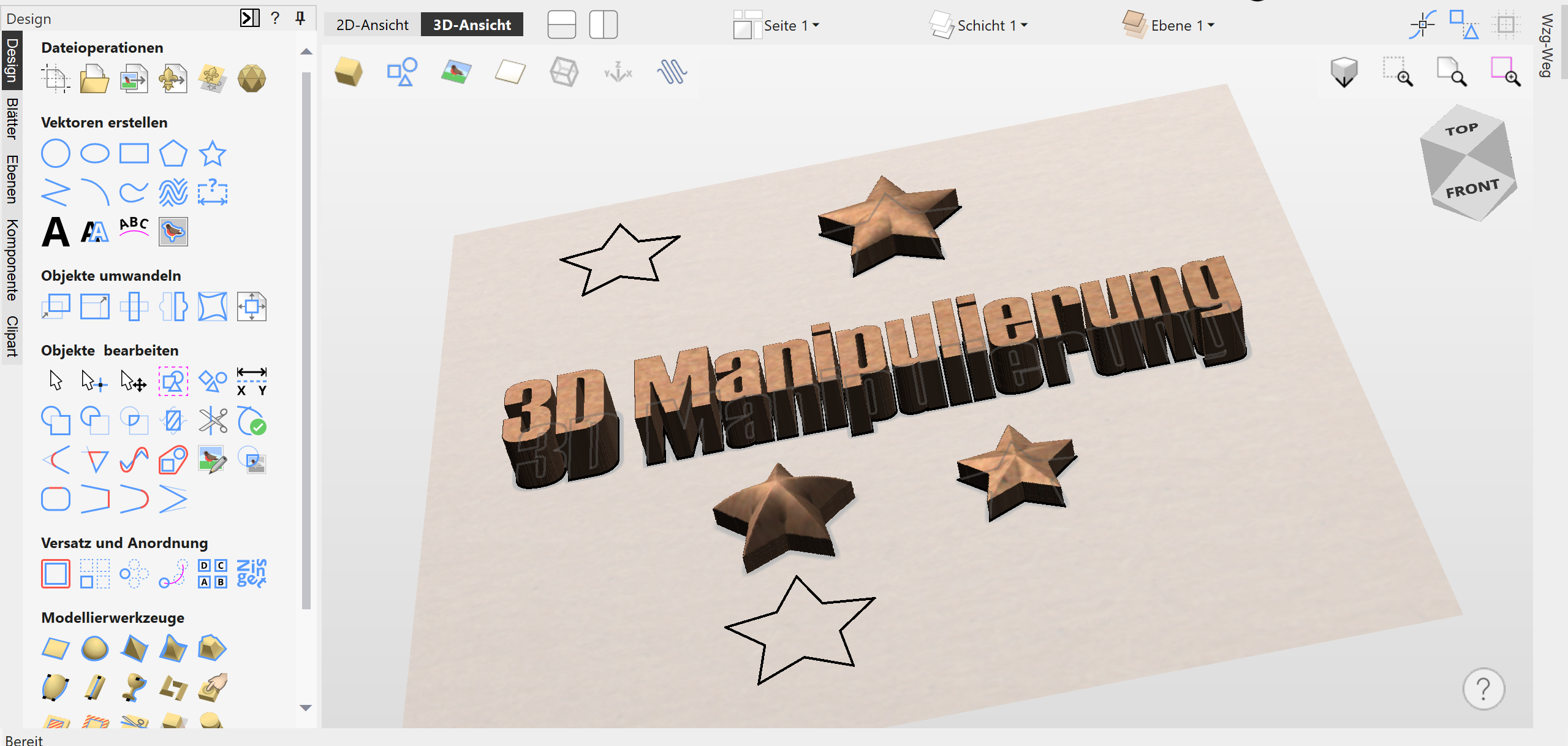Open the Ebene 1 dropdown
Image resolution: width=1568 pixels, height=746 pixels.
(x=1169, y=25)
